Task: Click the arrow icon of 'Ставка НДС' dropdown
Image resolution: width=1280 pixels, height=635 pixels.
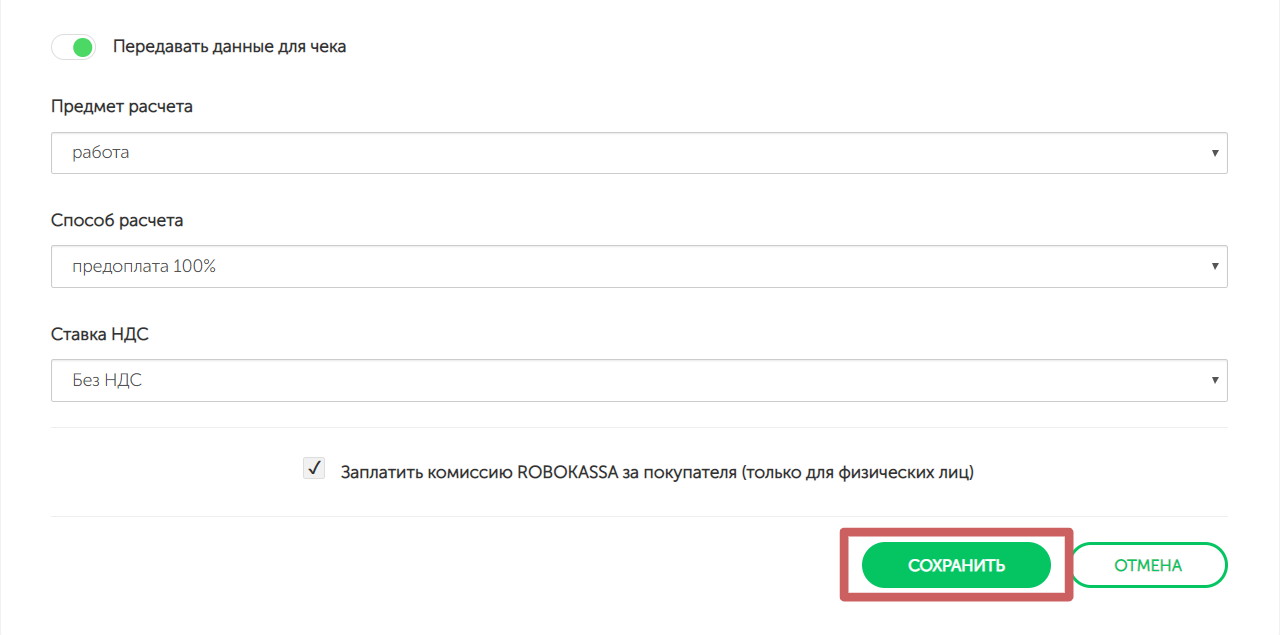Action: (1214, 380)
